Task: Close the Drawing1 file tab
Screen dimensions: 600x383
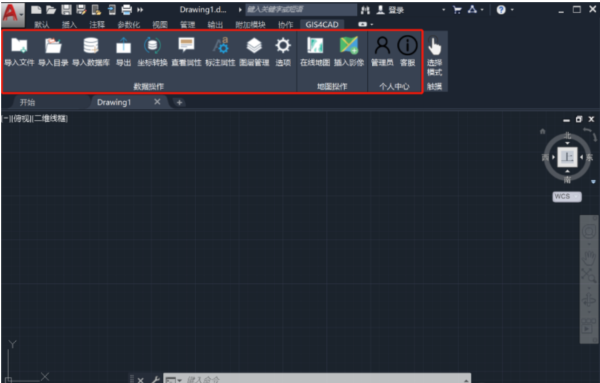Action: [157, 102]
